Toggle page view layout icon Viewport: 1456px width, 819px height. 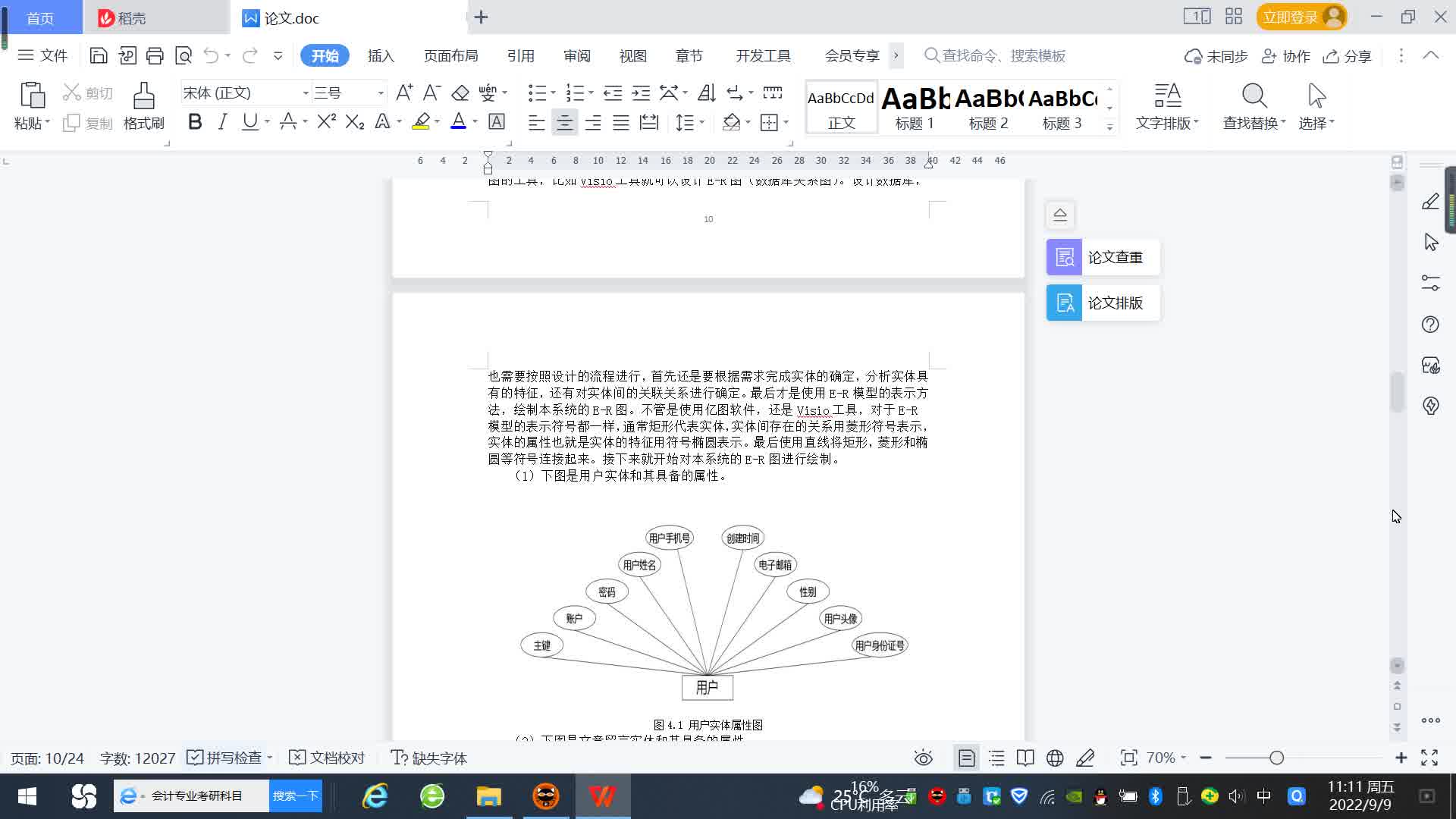(967, 758)
